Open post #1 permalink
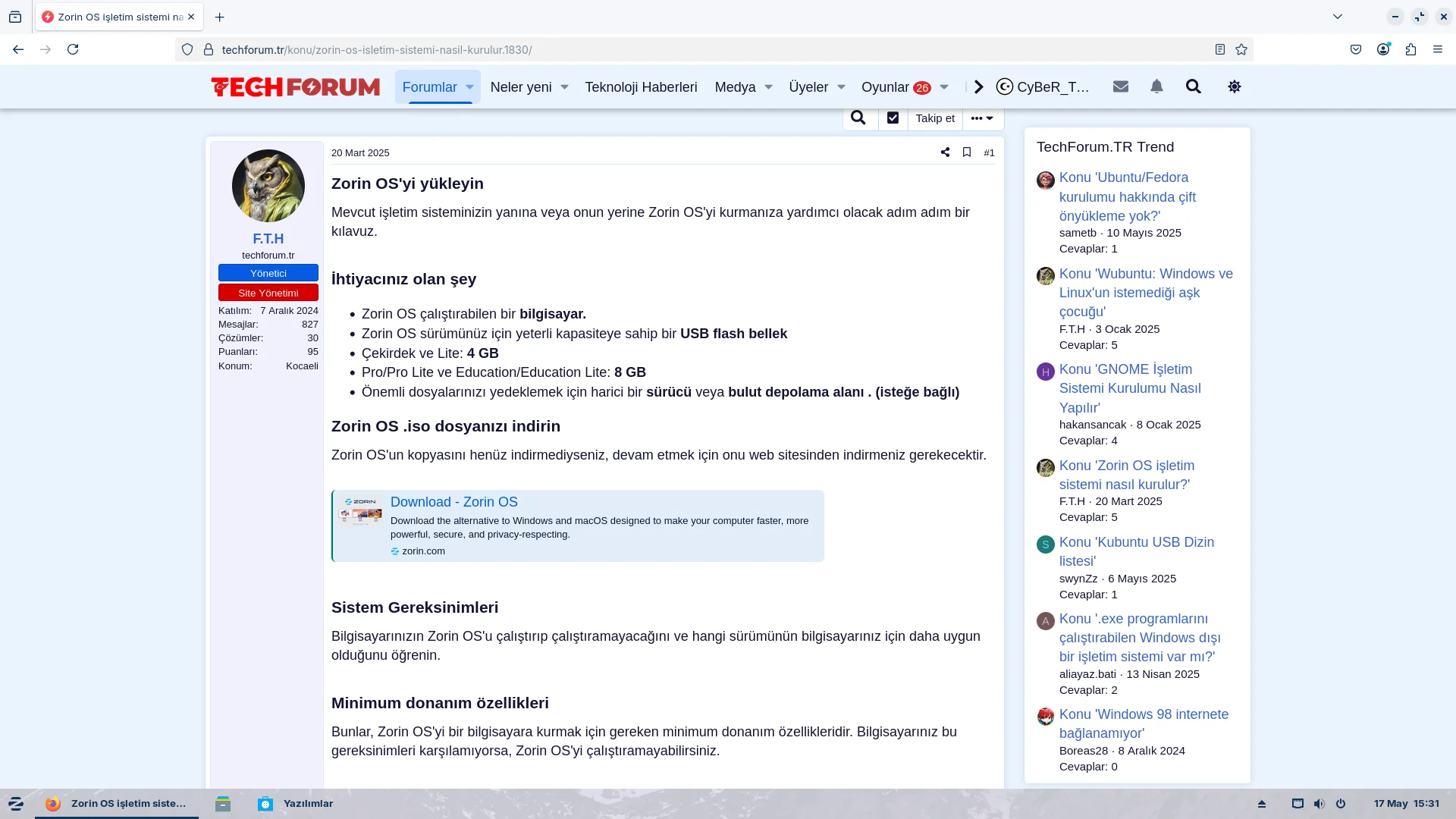 click(989, 153)
